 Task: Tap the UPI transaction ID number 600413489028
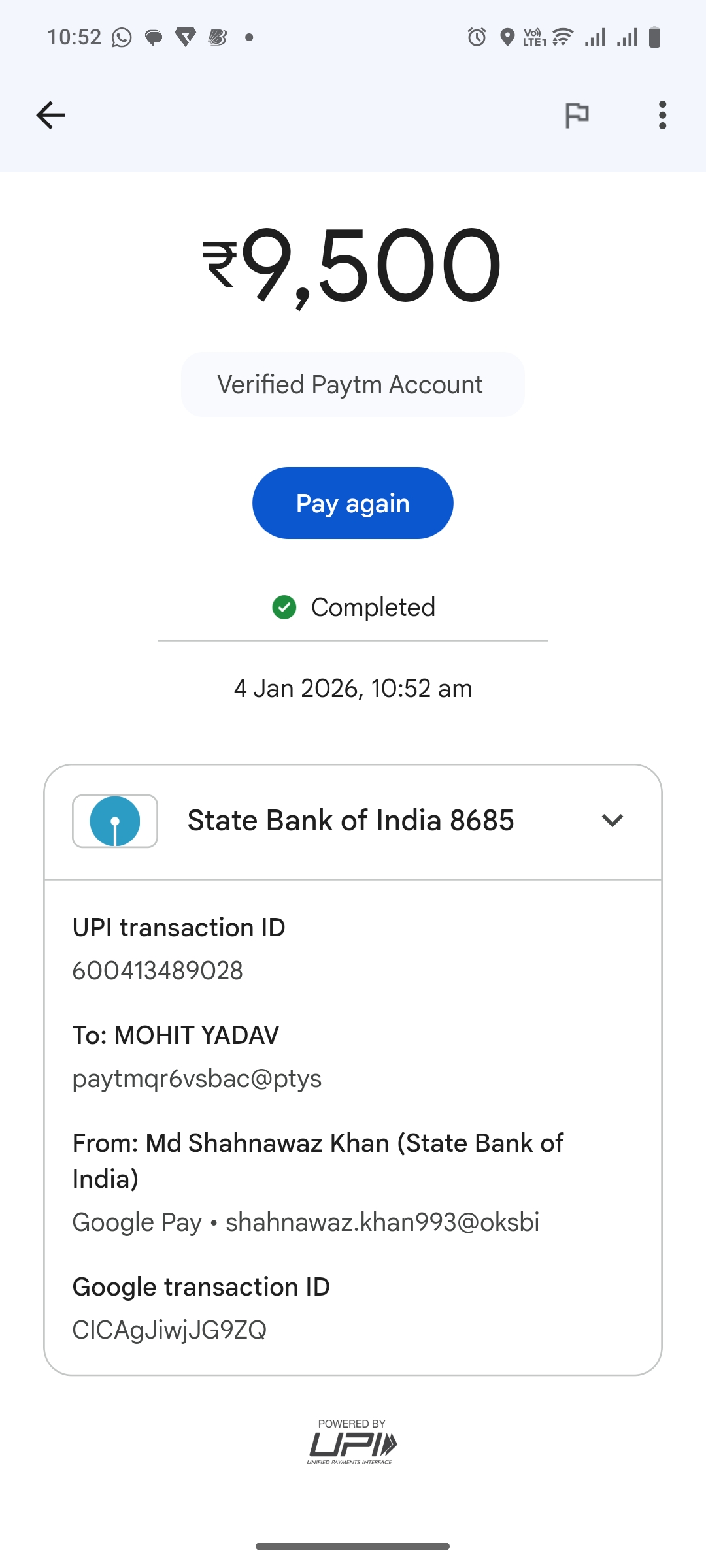pos(158,971)
